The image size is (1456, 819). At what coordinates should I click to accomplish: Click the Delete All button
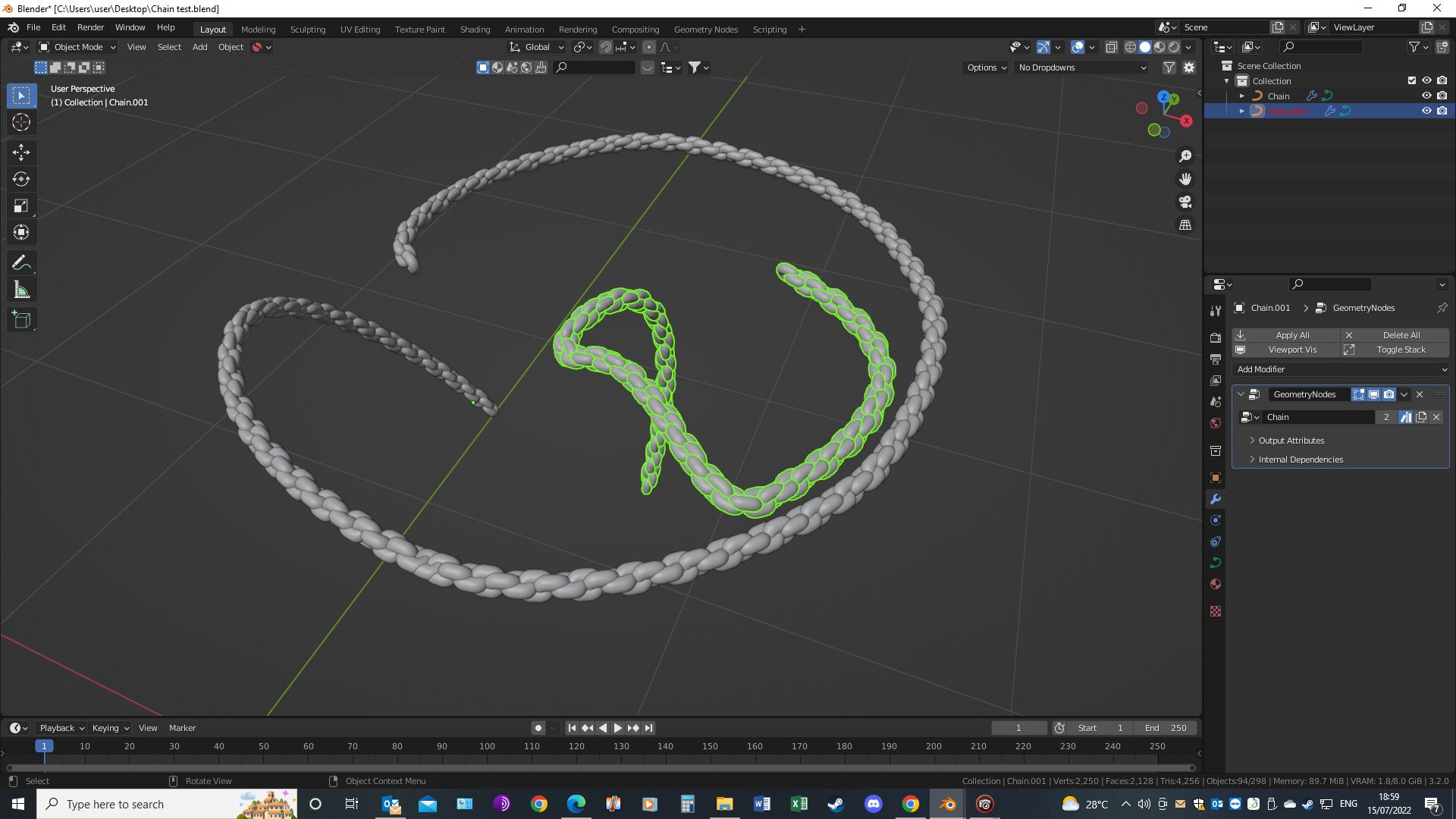pos(1395,335)
